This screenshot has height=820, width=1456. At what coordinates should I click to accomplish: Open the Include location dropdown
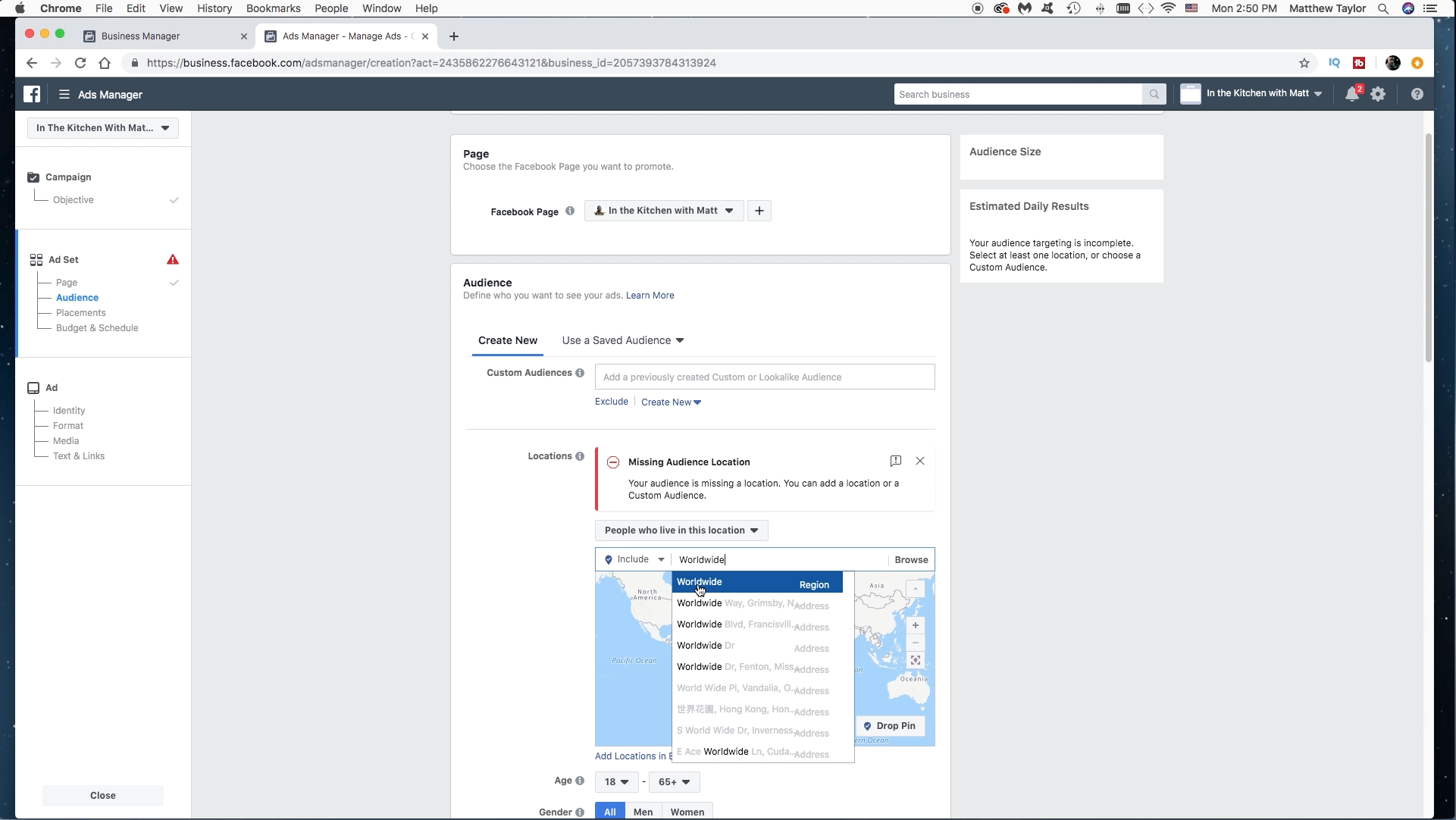click(634, 559)
